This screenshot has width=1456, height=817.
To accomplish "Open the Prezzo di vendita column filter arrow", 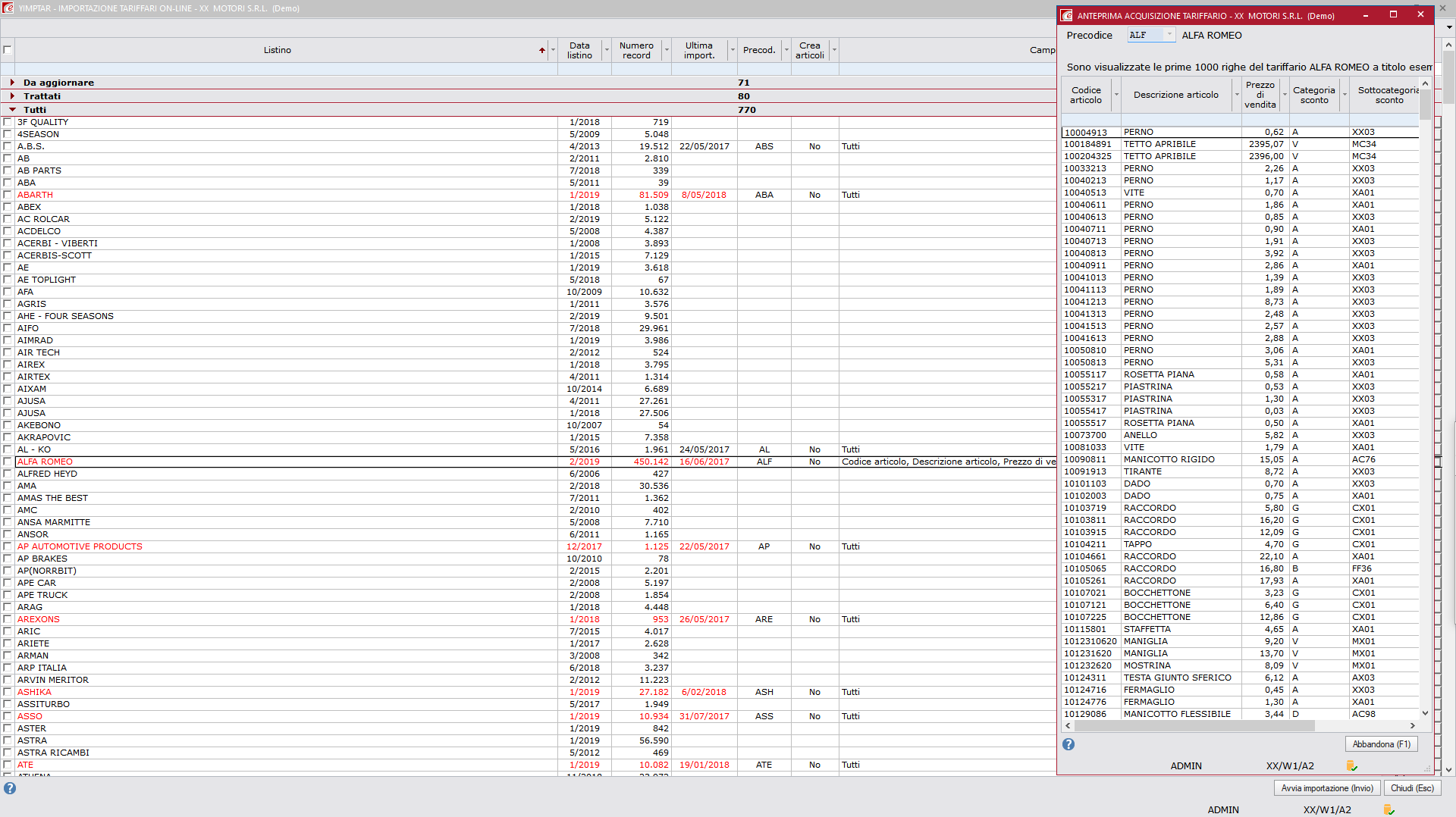I will coord(1285,95).
